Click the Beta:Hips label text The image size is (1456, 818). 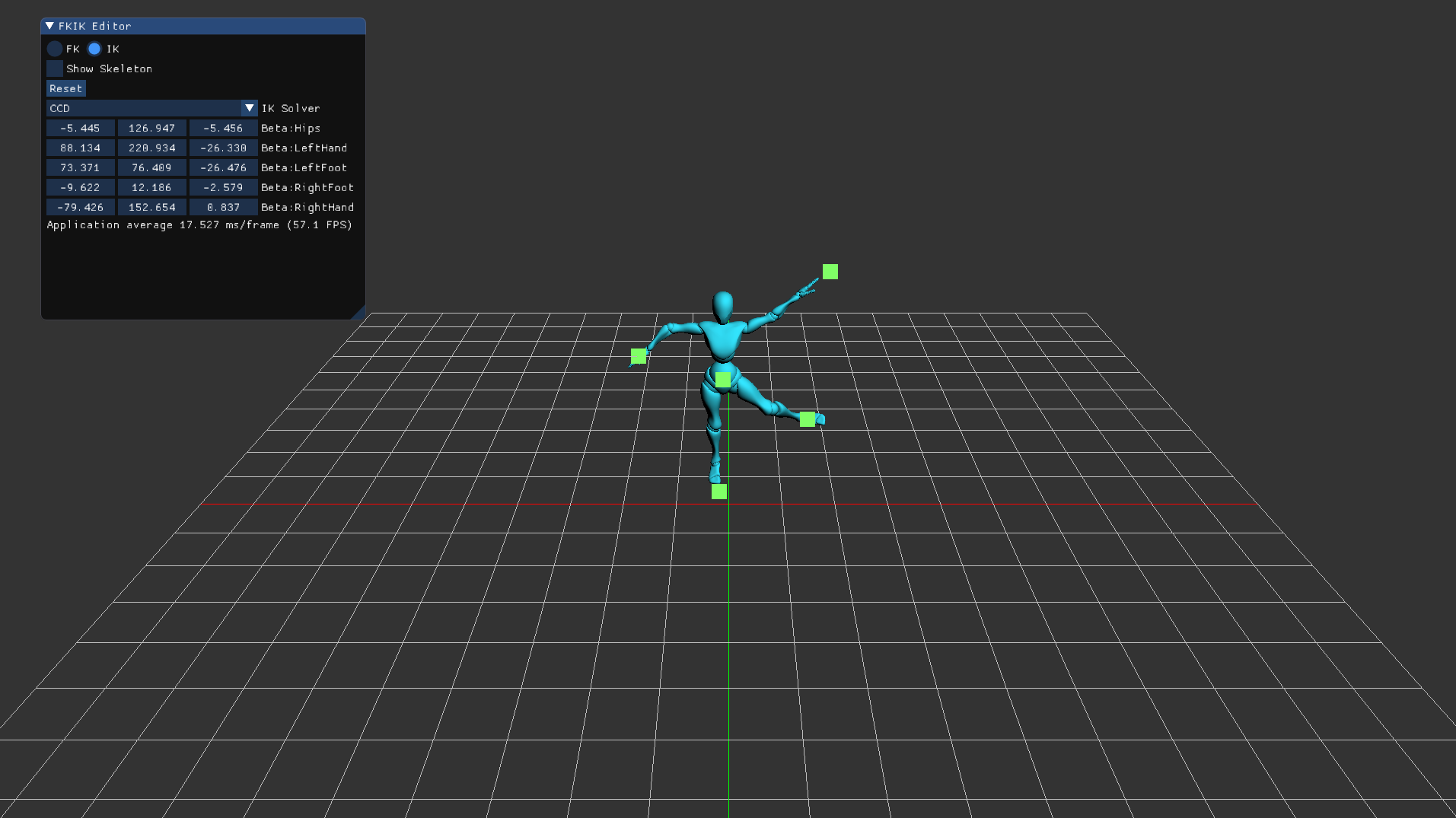pos(291,128)
